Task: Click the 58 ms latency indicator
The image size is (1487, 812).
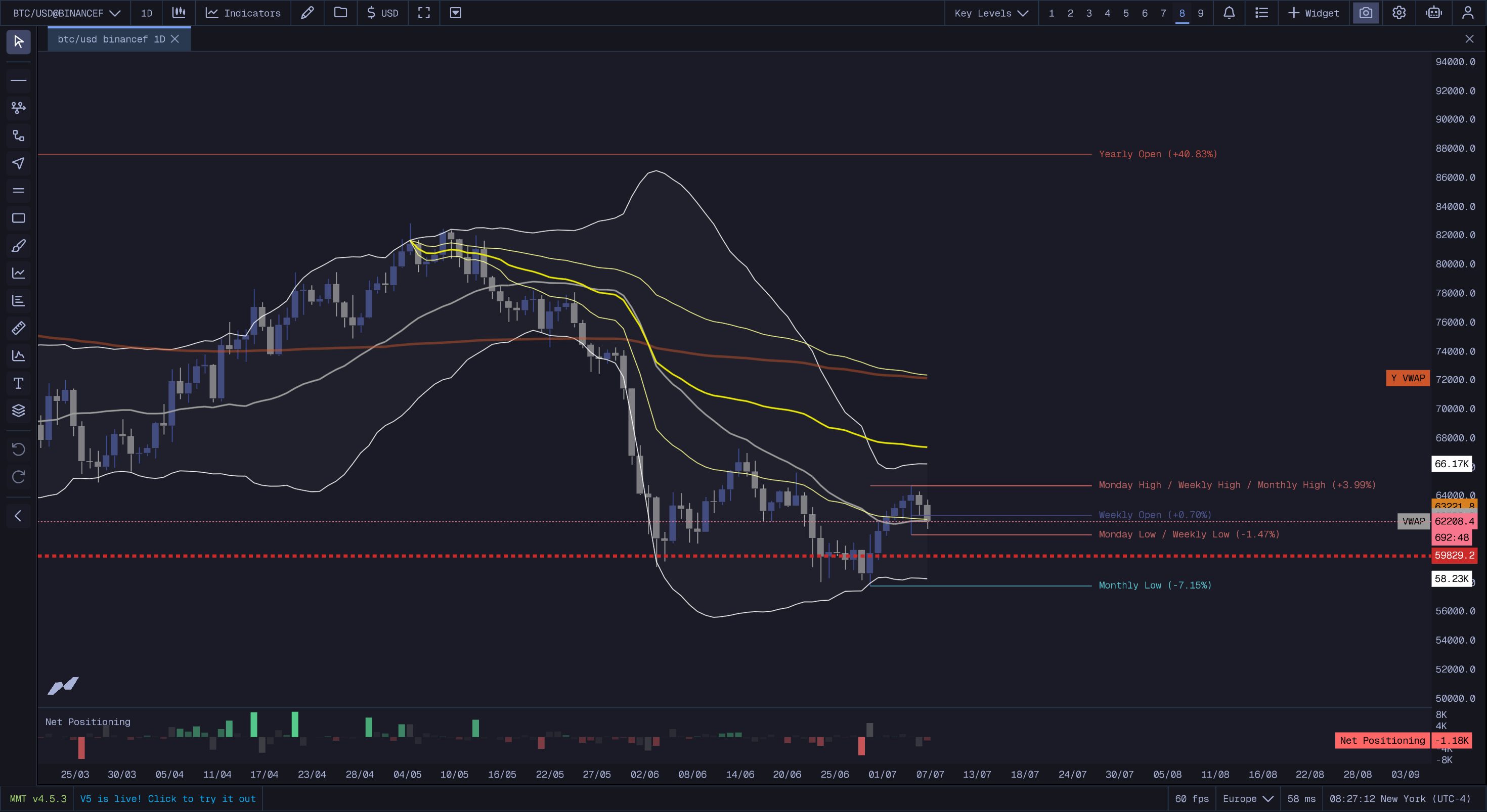Action: pos(1302,799)
